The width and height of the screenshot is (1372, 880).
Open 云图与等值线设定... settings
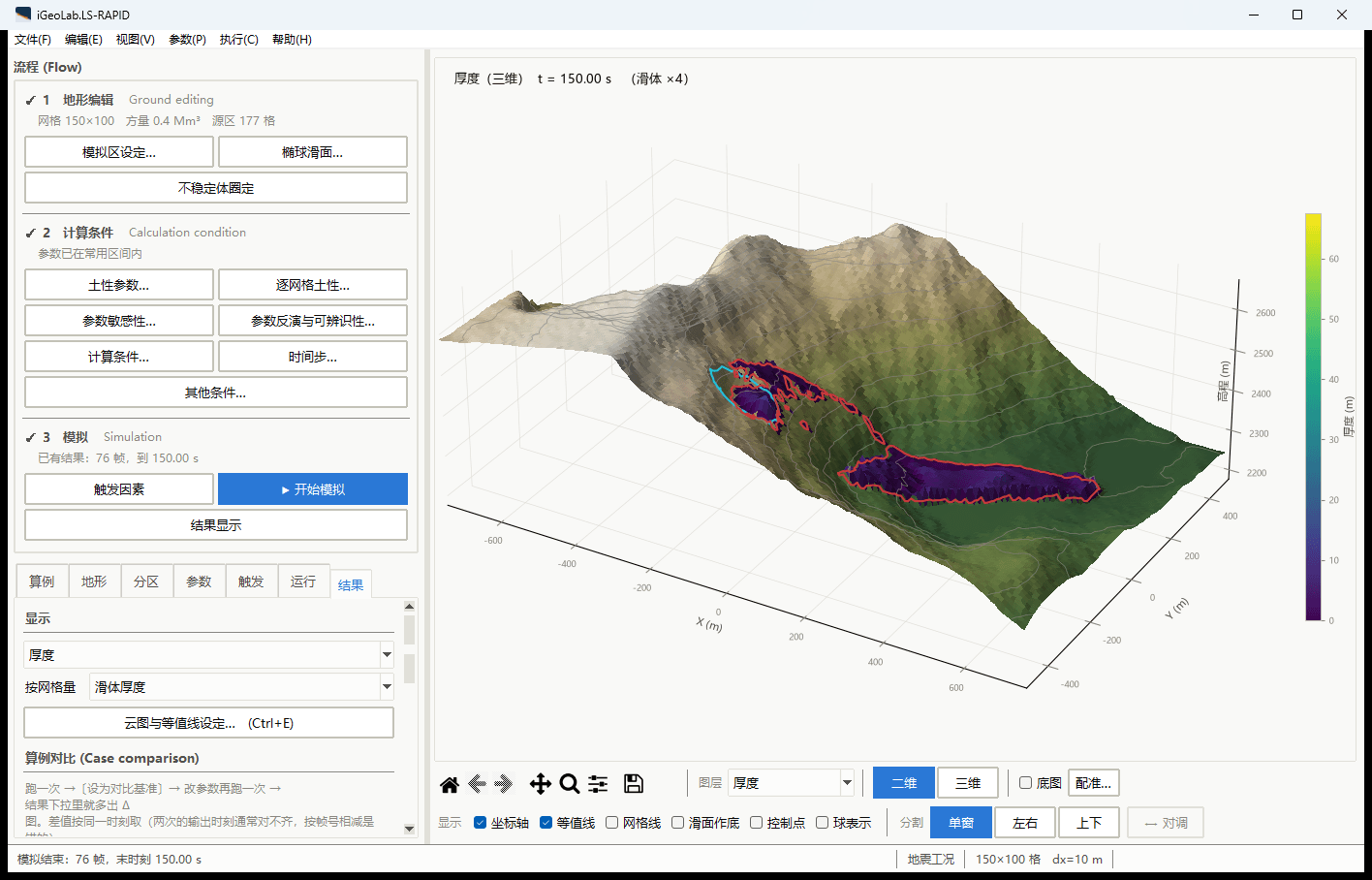[x=208, y=723]
